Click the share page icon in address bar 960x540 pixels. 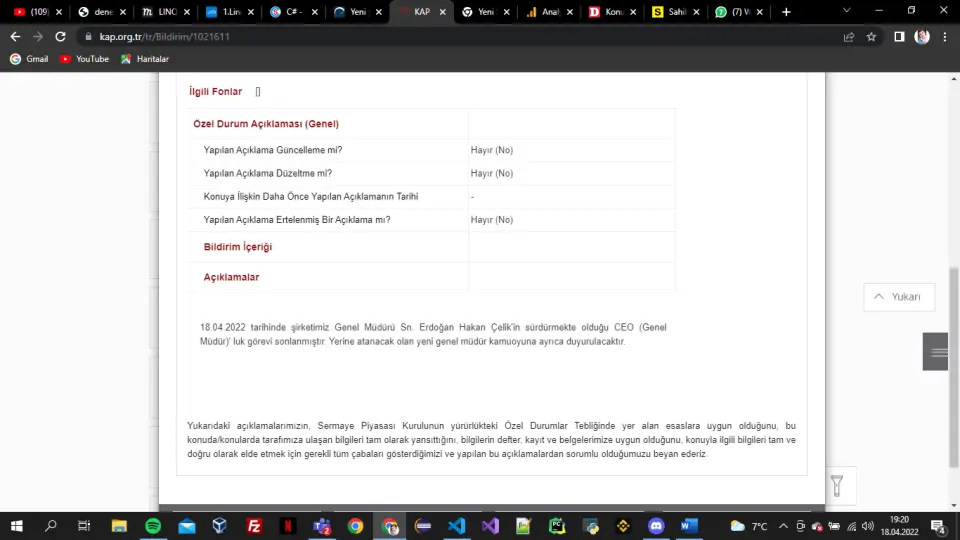click(849, 36)
